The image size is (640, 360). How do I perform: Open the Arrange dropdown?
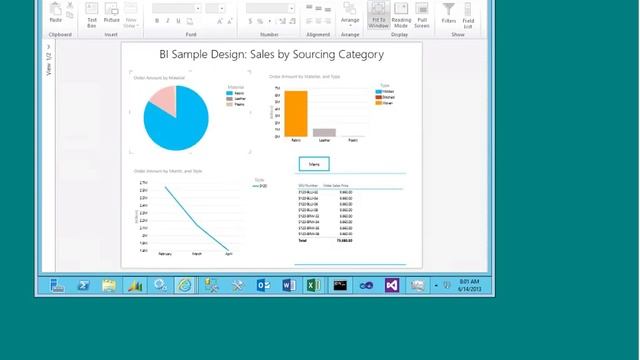pos(350,15)
